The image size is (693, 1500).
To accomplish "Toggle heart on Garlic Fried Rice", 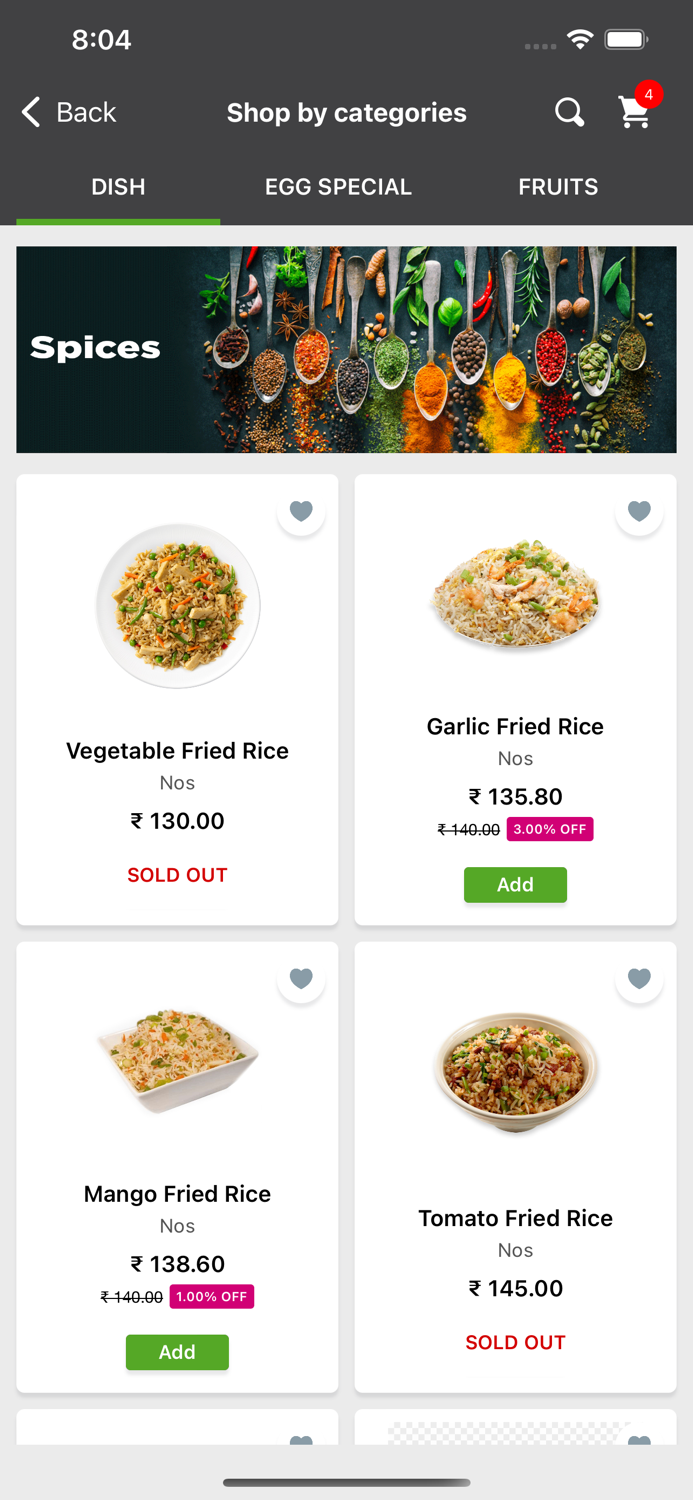I will tap(639, 511).
